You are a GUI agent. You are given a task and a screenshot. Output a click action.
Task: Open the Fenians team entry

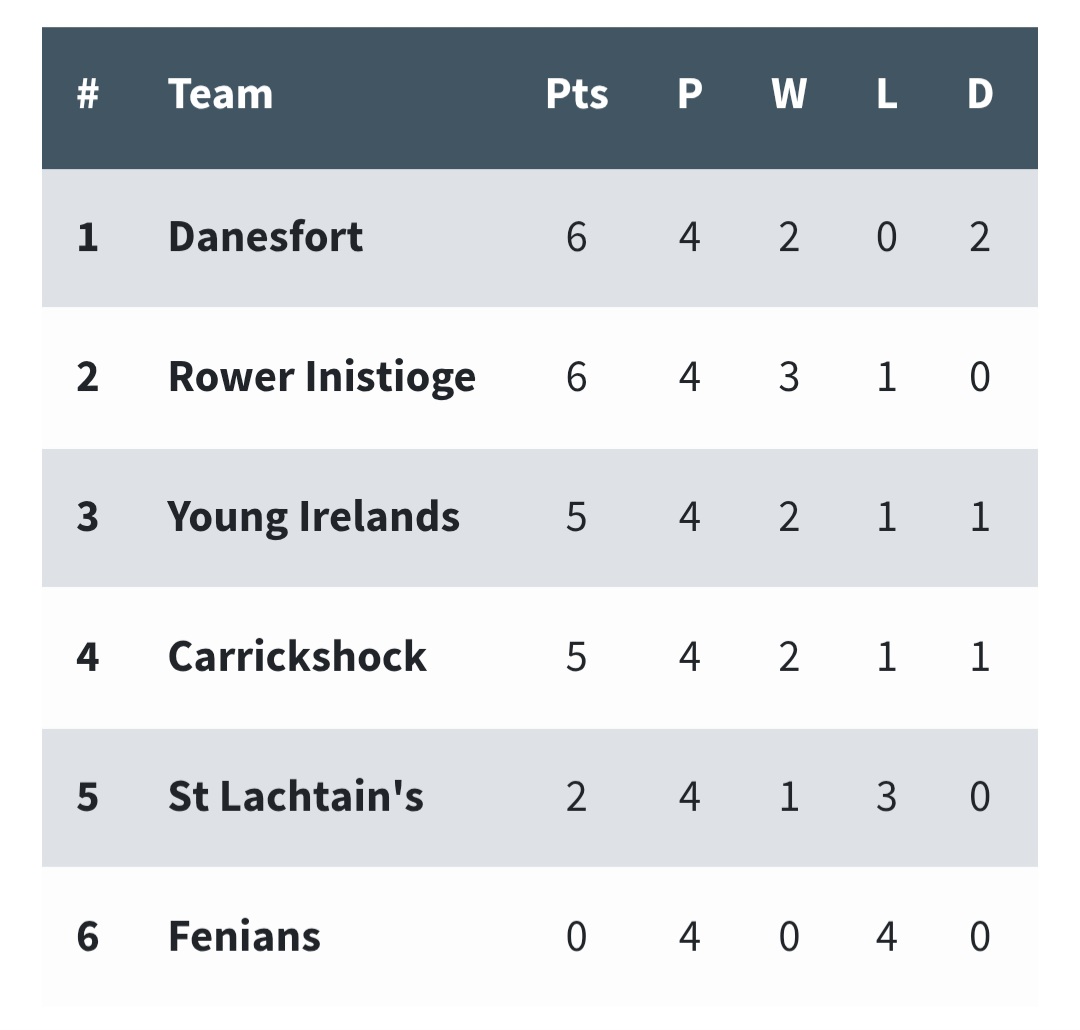pyautogui.click(x=244, y=937)
